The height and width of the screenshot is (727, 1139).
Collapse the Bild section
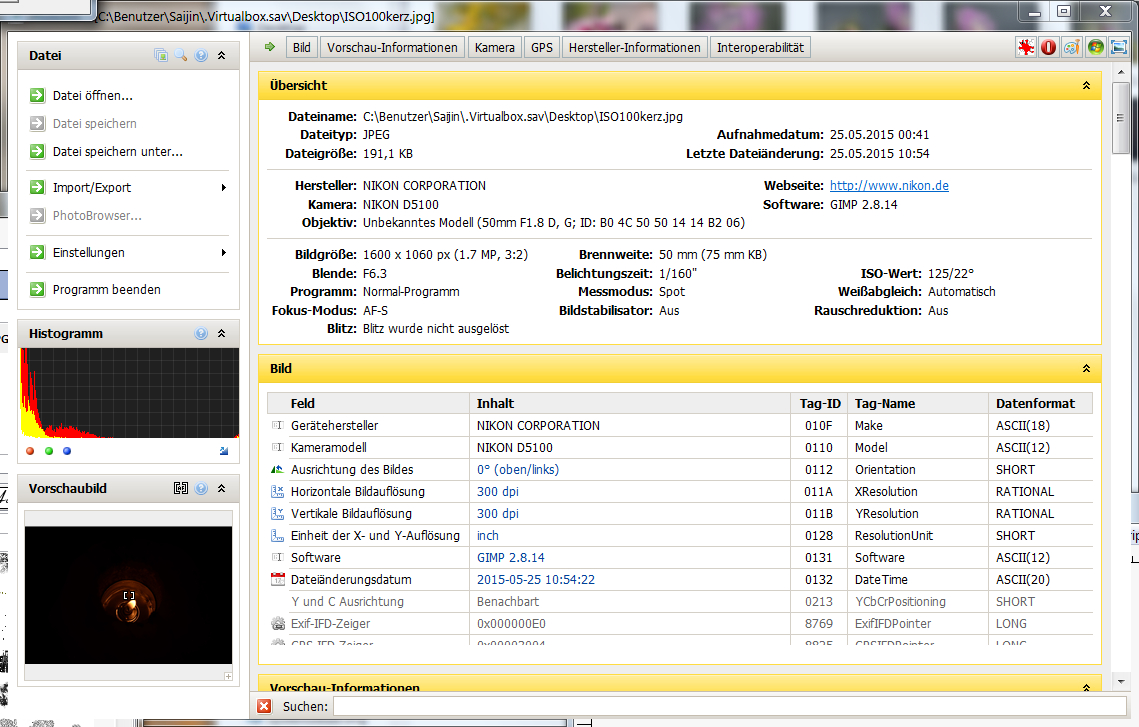pos(1086,369)
